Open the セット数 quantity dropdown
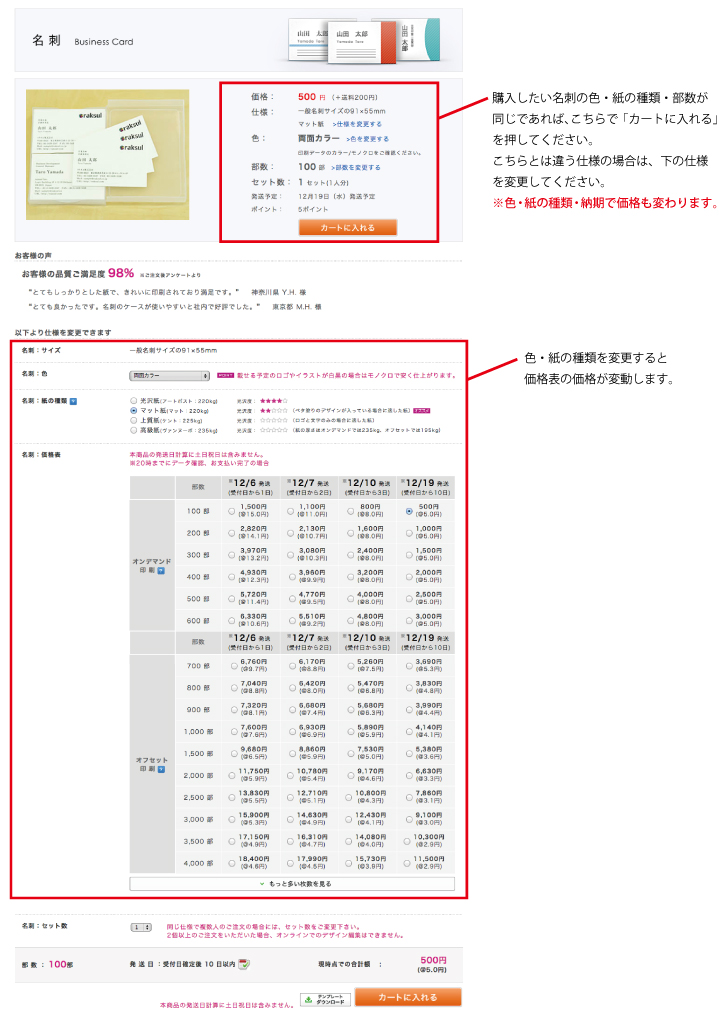The height and width of the screenshot is (1015, 719). click(140, 927)
